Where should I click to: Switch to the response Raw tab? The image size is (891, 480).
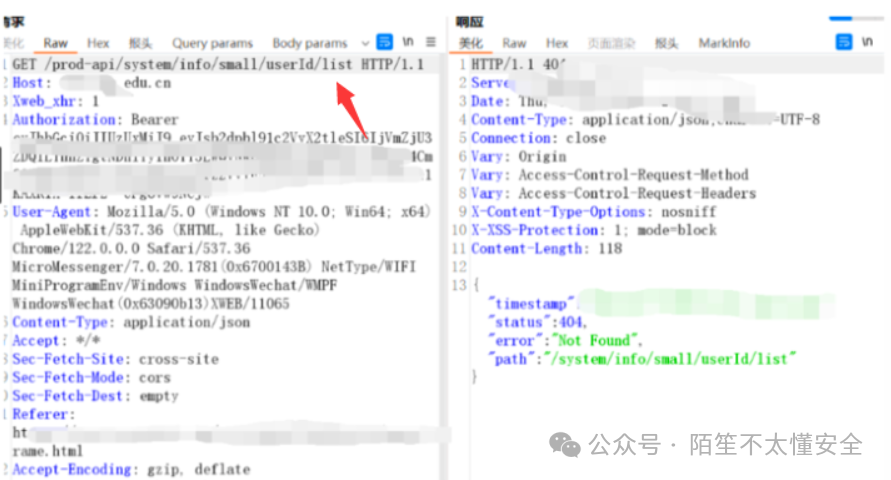(x=514, y=43)
